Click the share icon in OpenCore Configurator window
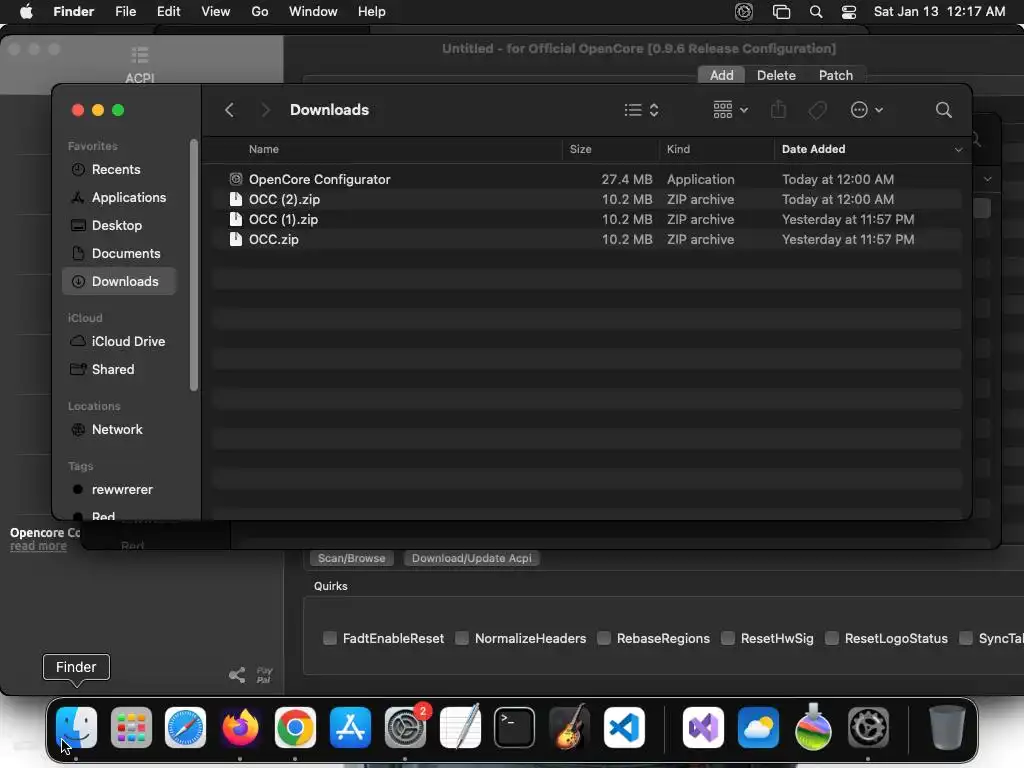Screen dimensions: 1024x768 237,675
